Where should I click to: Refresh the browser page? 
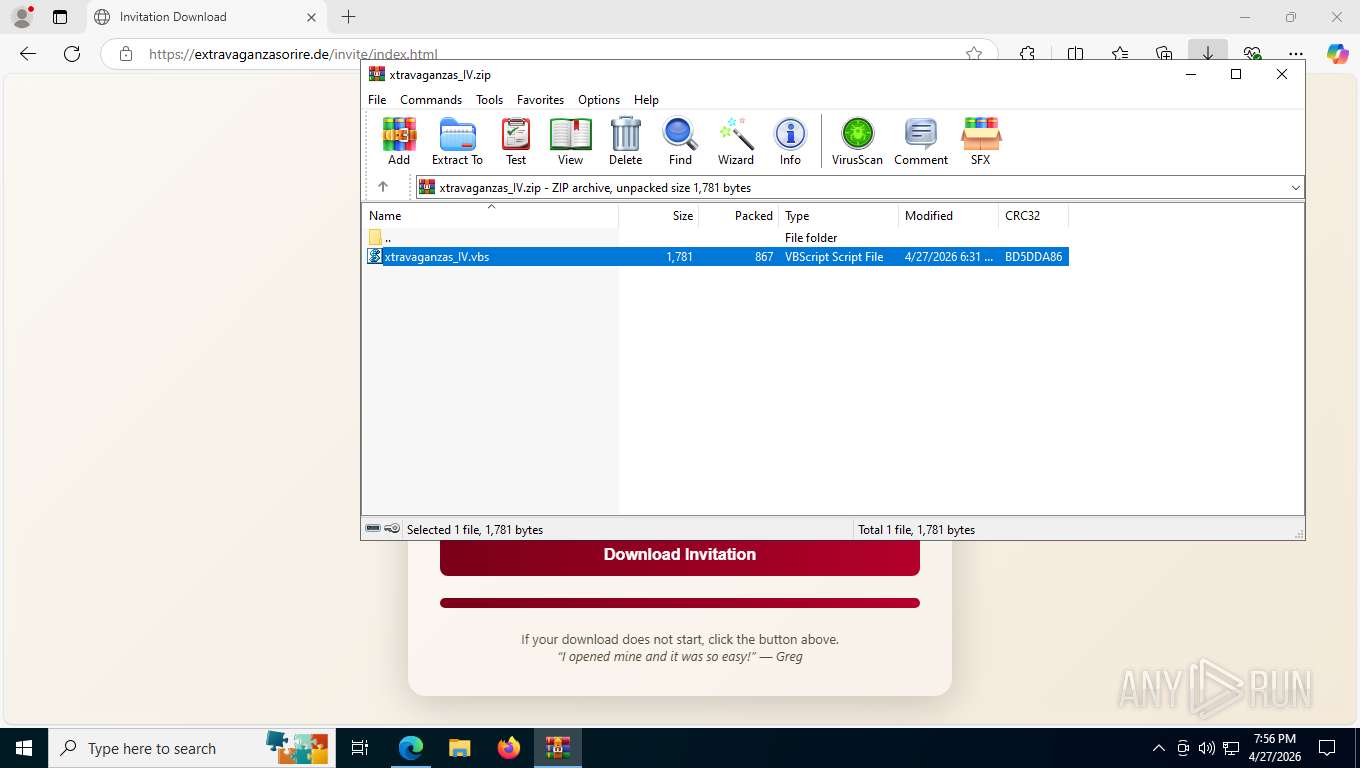tap(72, 54)
